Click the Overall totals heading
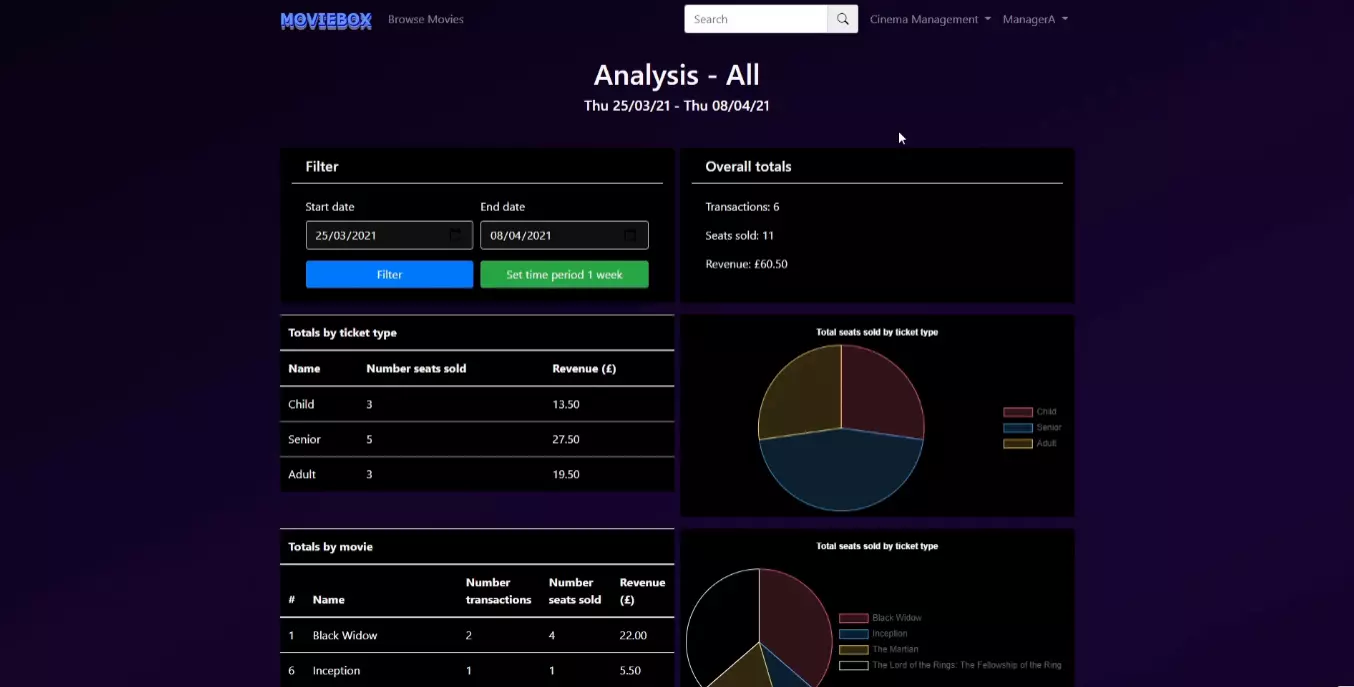This screenshot has width=1354, height=687. click(748, 166)
